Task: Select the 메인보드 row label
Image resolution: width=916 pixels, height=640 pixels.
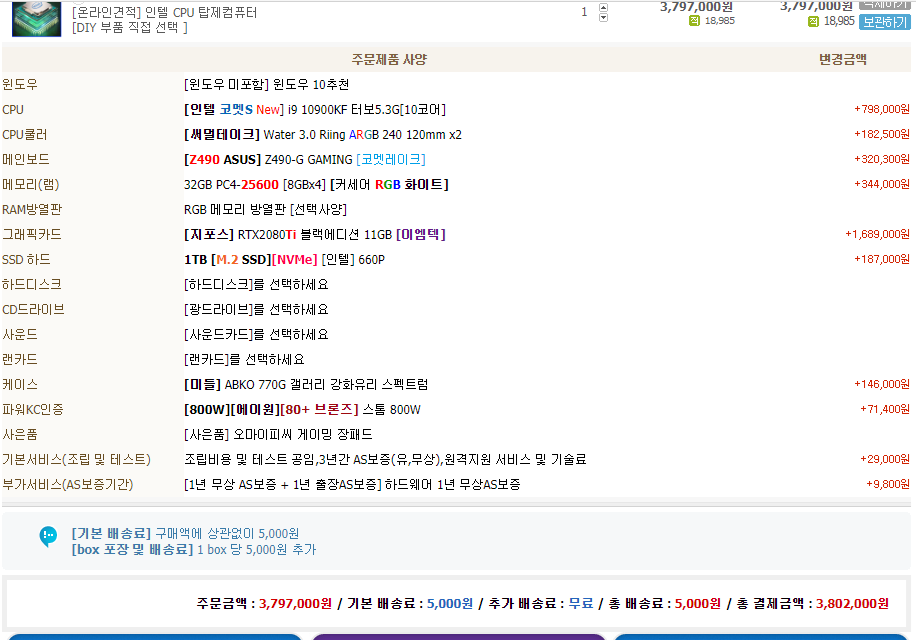Action: 26,159
